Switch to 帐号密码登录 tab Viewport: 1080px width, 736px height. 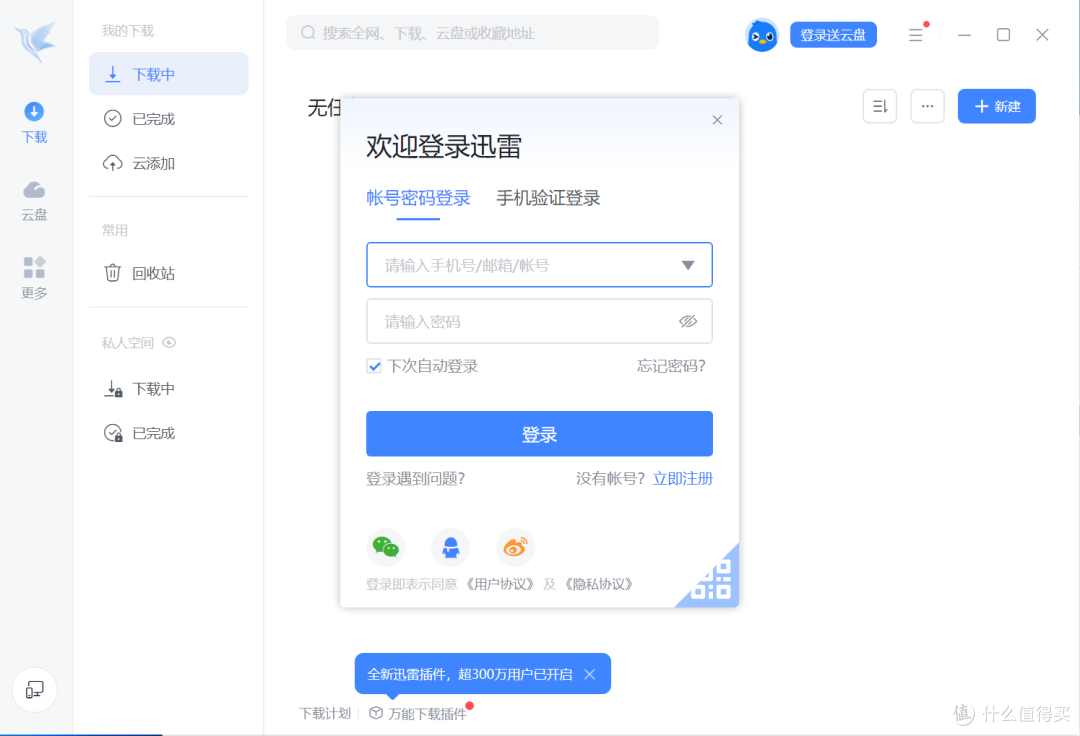[x=418, y=198]
